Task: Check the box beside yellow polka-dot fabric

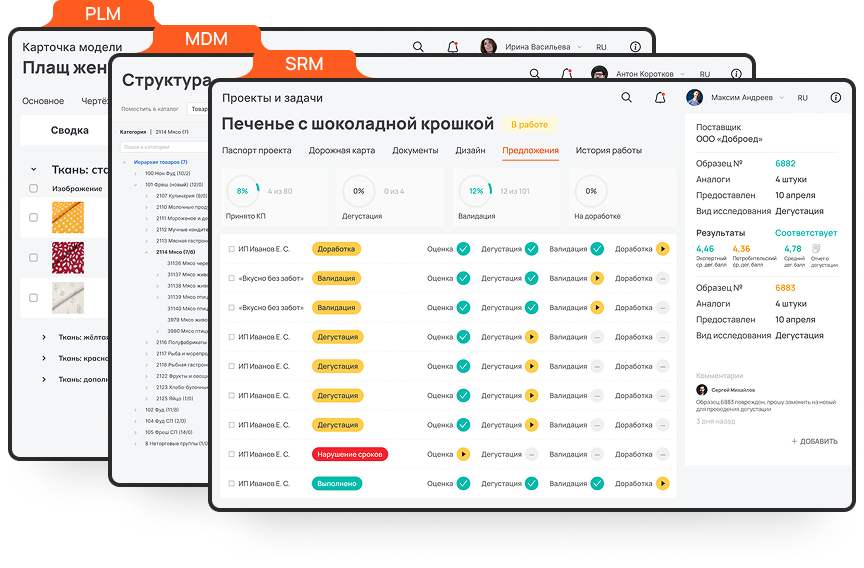Action: pos(33,217)
